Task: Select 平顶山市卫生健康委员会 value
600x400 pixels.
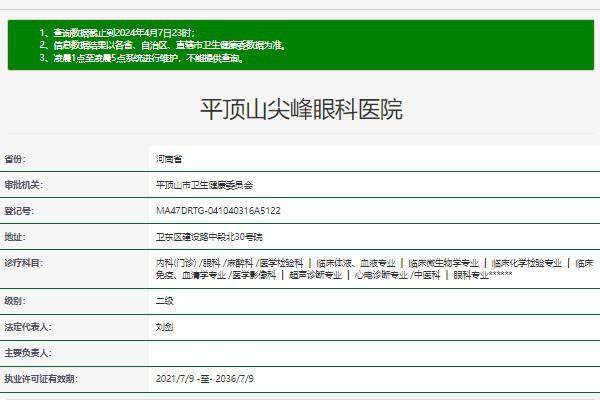Action: [x=204, y=185]
